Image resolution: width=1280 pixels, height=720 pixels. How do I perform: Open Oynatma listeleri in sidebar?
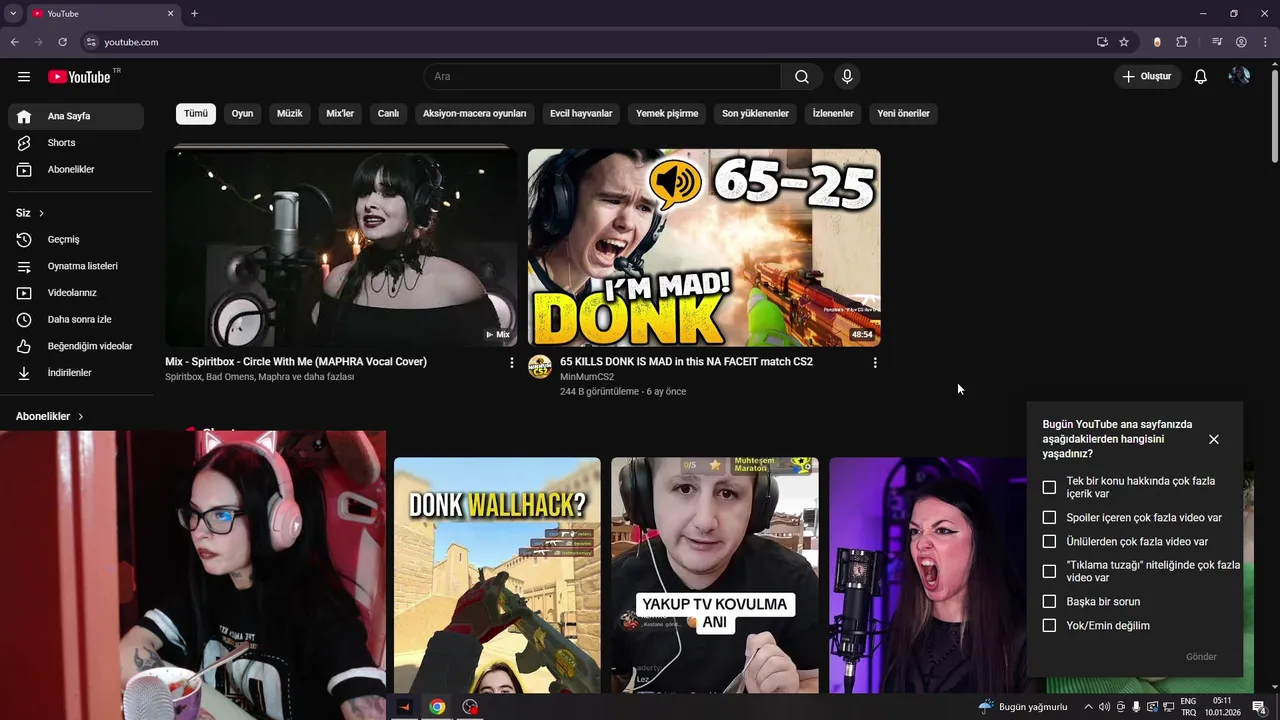click(76, 266)
